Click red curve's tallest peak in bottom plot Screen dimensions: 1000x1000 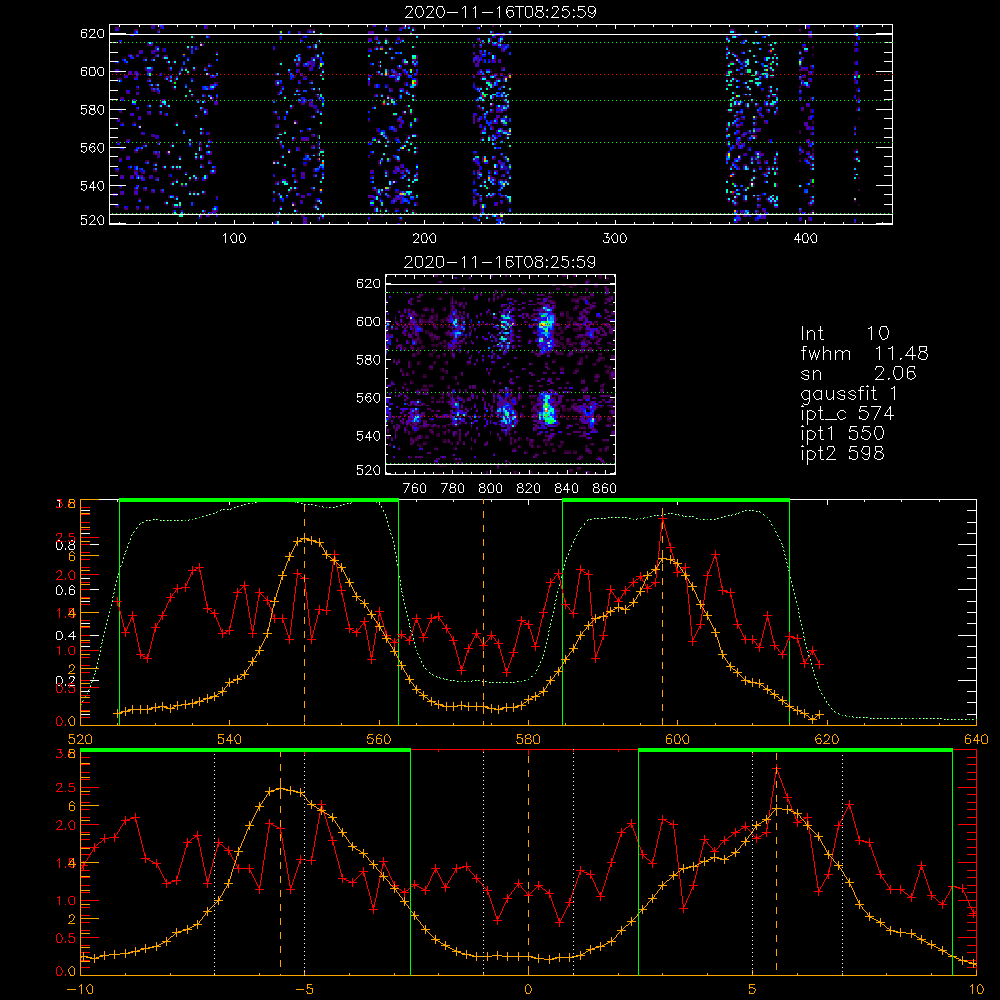click(x=776, y=769)
